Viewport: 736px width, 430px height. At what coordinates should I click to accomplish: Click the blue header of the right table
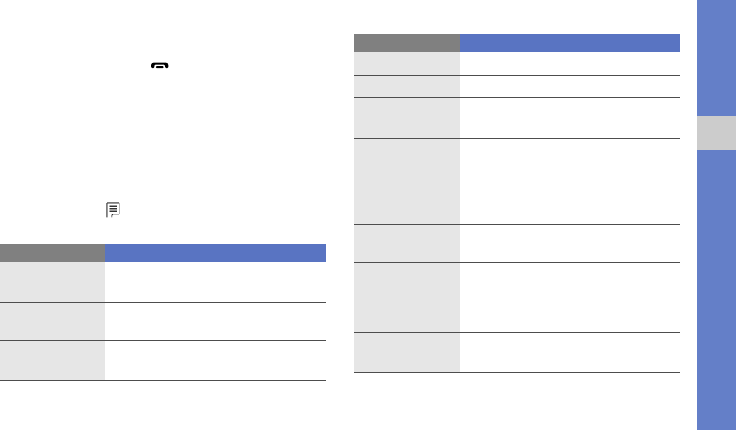[570, 43]
